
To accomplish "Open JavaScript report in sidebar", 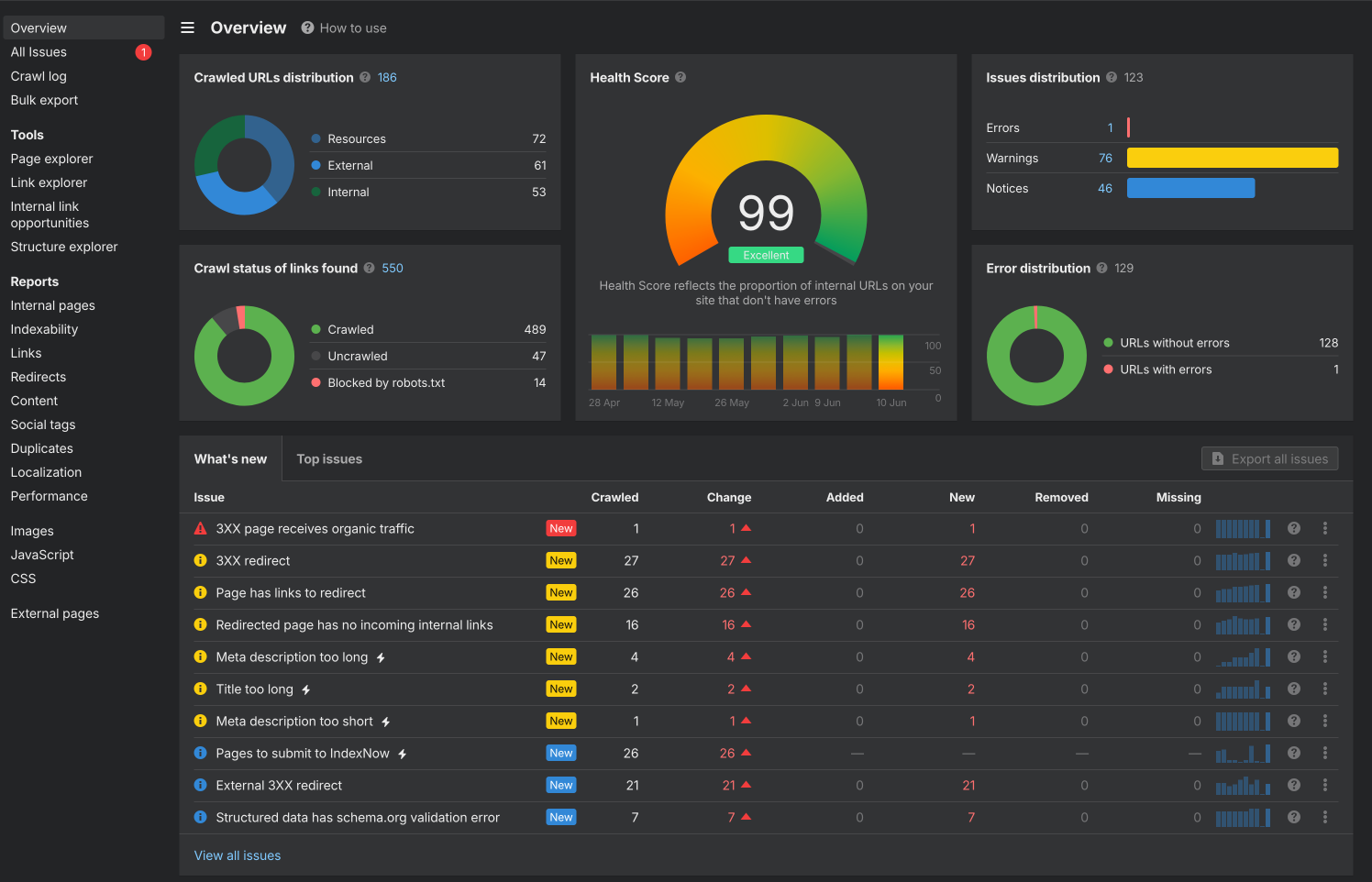I will click(42, 555).
